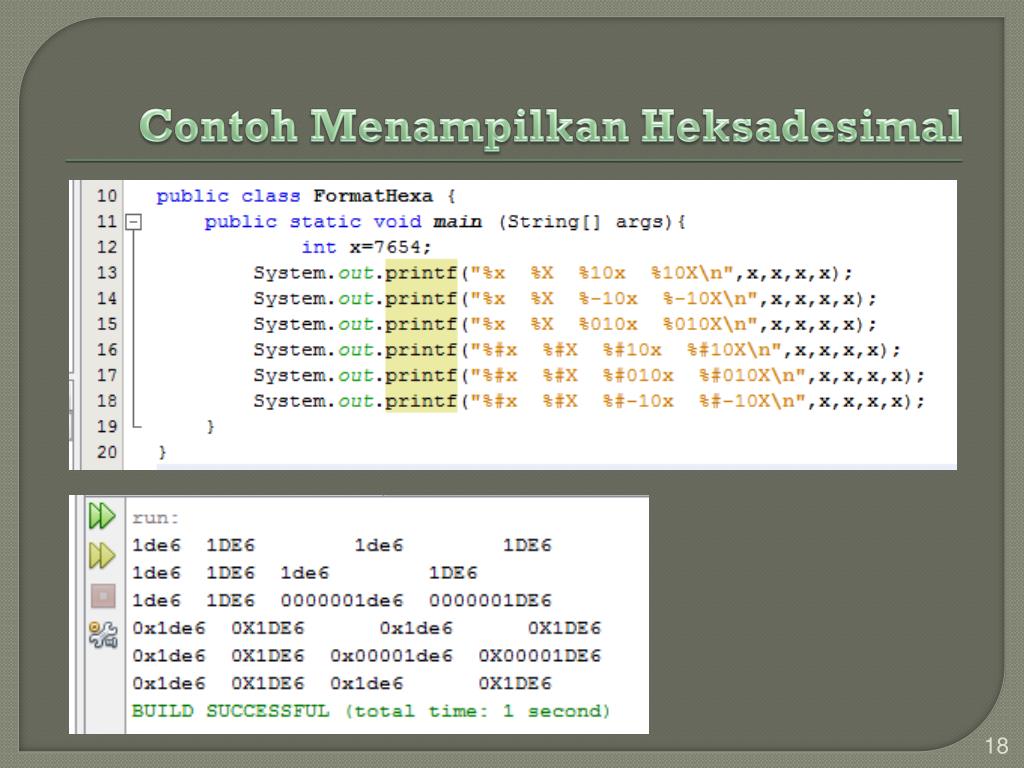Image resolution: width=1024 pixels, height=768 pixels.
Task: Open the output settings wrench icon
Action: click(103, 634)
